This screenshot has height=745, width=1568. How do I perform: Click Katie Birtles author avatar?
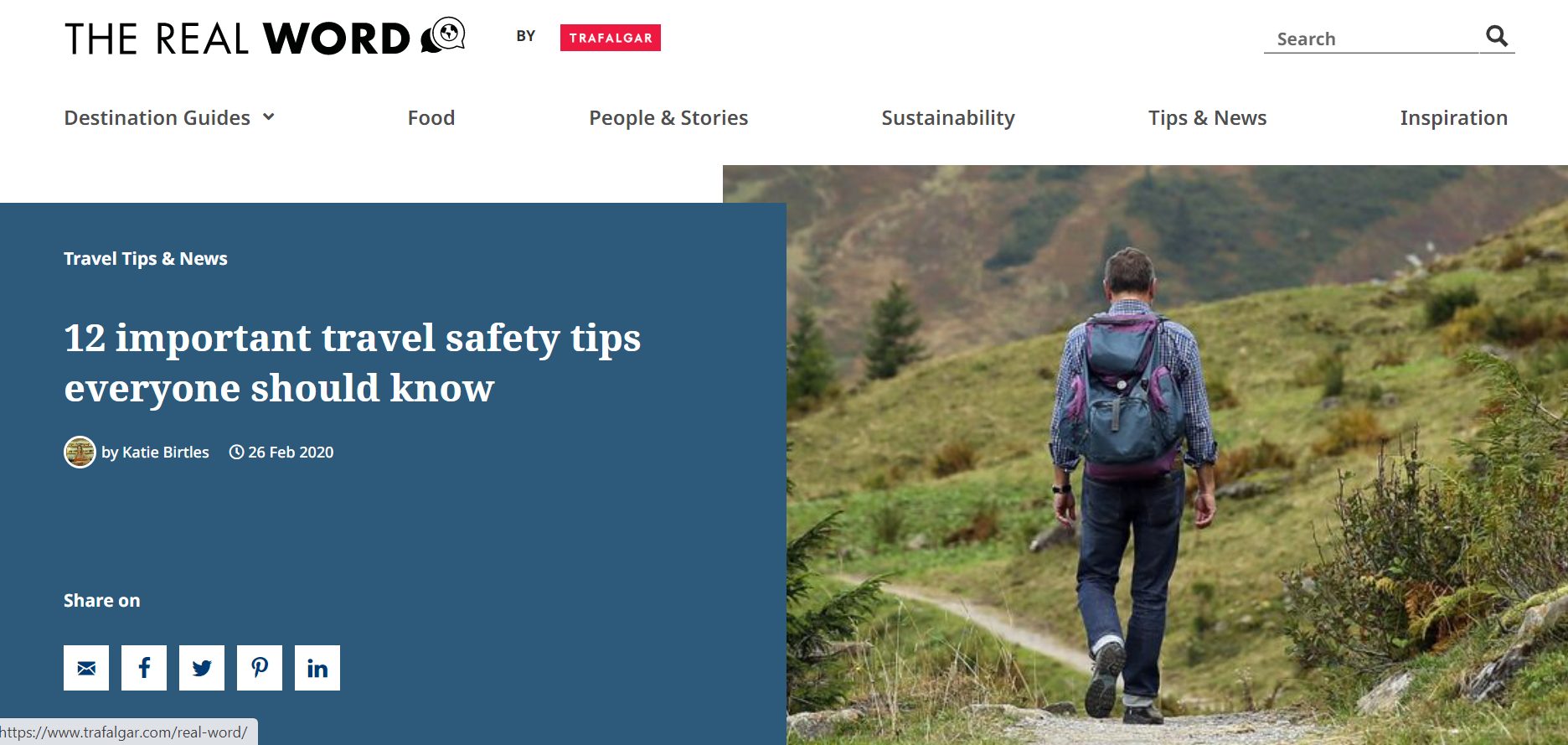[80, 452]
